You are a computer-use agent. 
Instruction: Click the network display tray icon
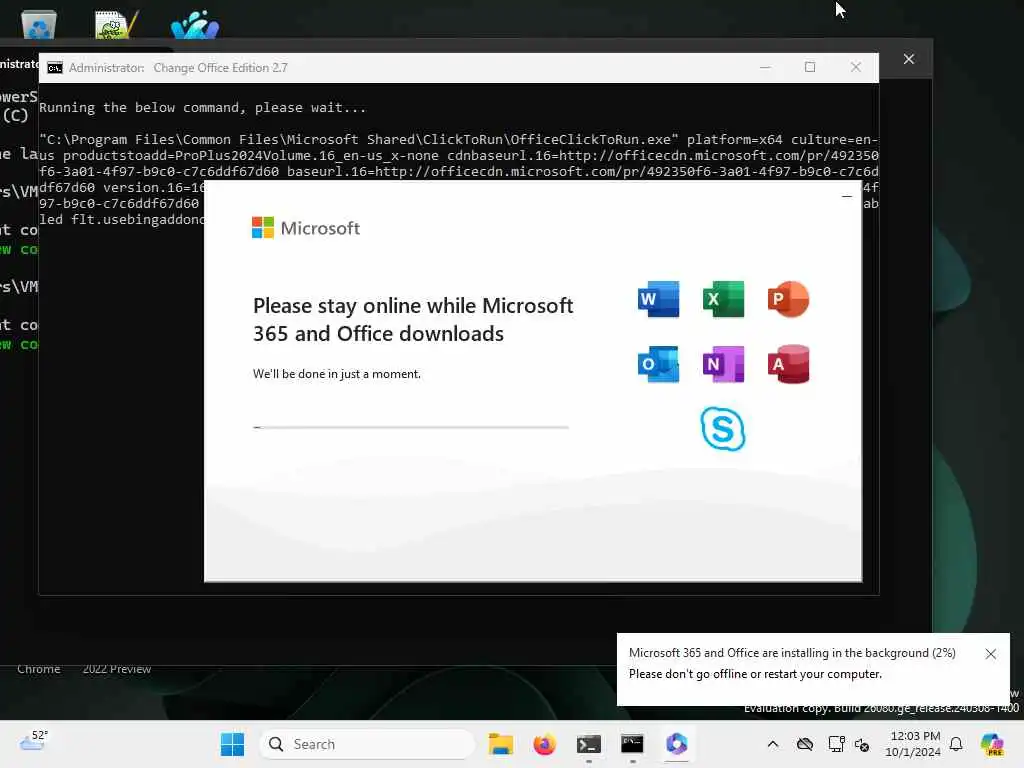[836, 744]
